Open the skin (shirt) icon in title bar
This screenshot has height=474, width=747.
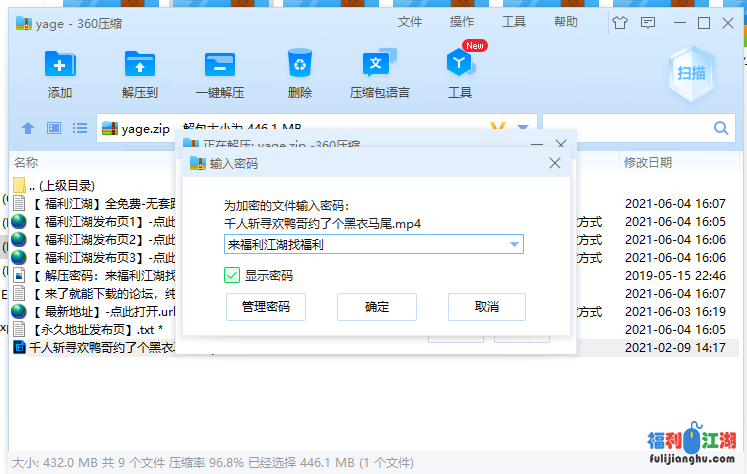click(619, 22)
